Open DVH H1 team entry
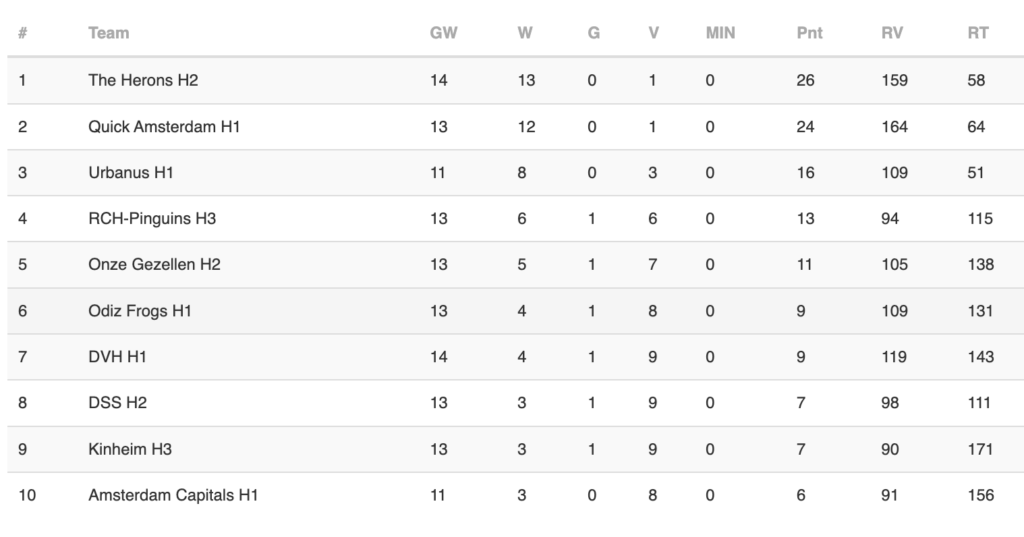Image resolution: width=1024 pixels, height=537 pixels. pyautogui.click(x=118, y=357)
